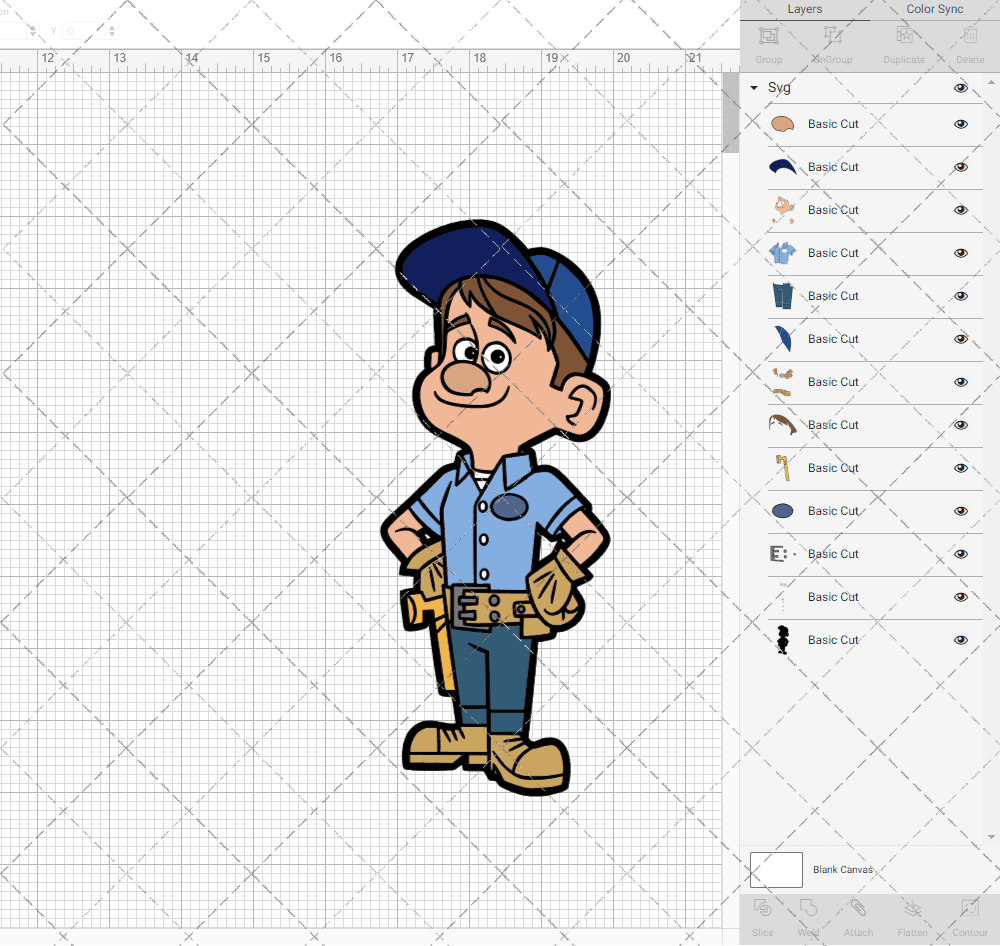1000x946 pixels.
Task: Hide the blue oval badge layer
Action: click(x=961, y=511)
